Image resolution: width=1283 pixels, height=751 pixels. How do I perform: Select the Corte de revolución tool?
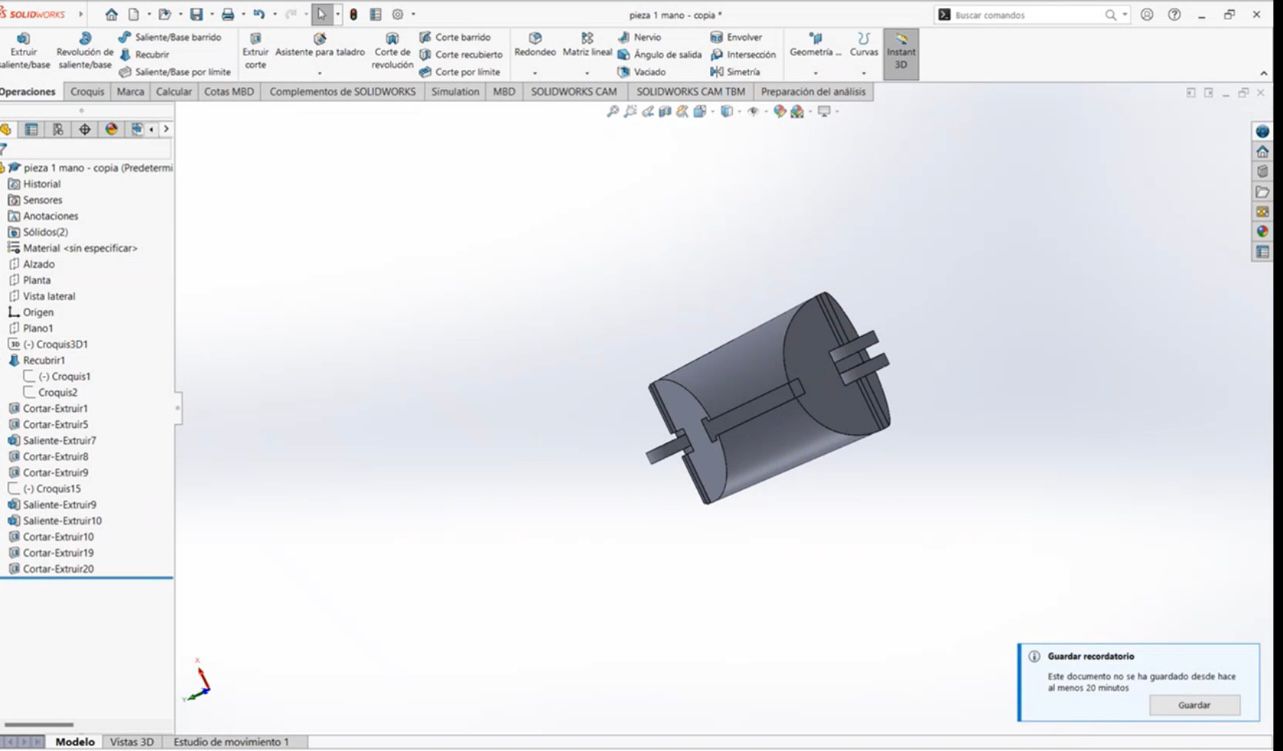(392, 51)
